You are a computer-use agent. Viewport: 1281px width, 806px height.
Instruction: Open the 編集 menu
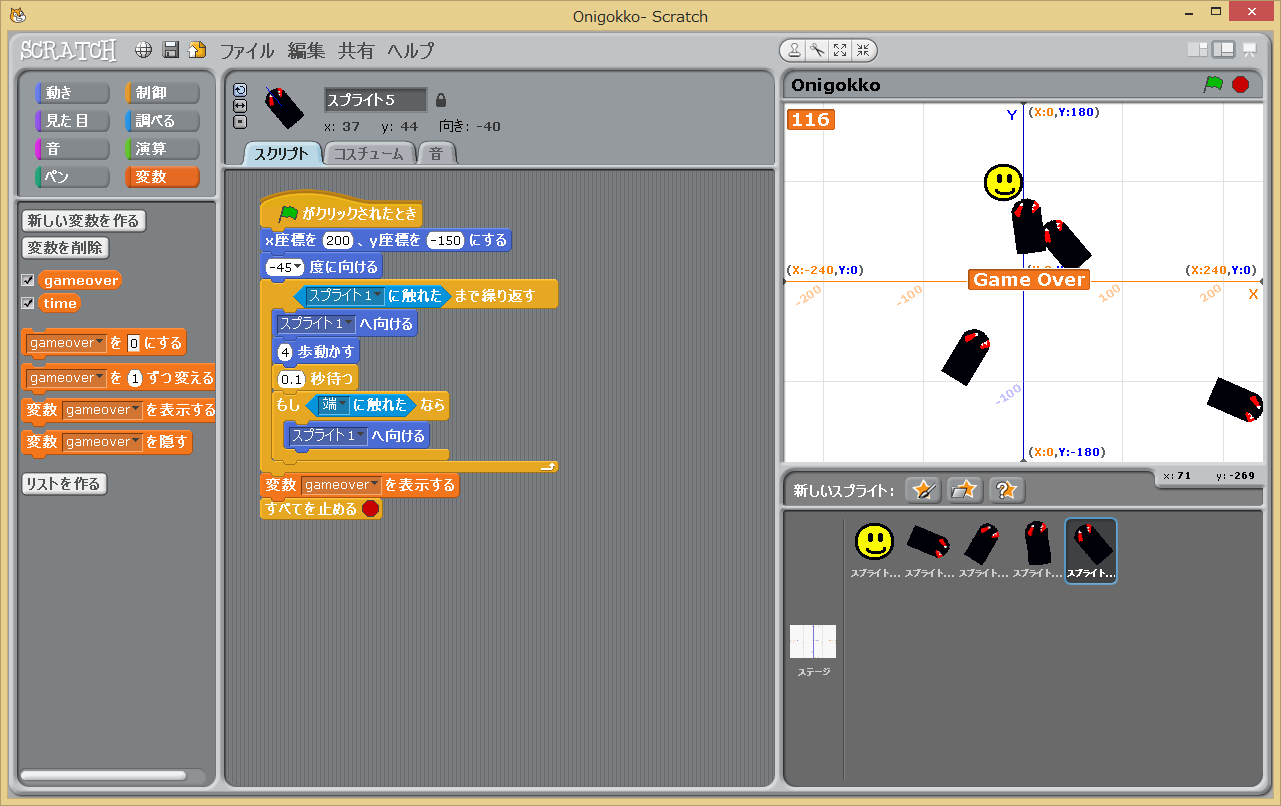pos(307,51)
